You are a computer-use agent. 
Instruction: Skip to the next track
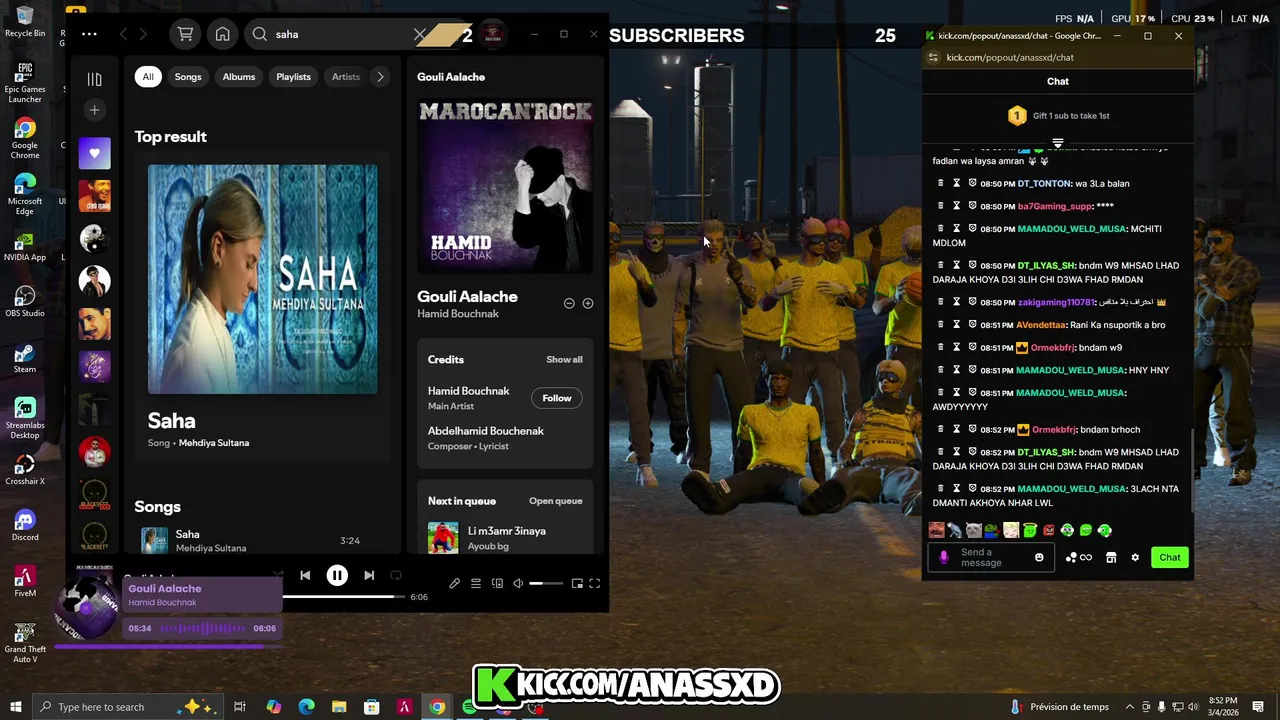tap(369, 576)
